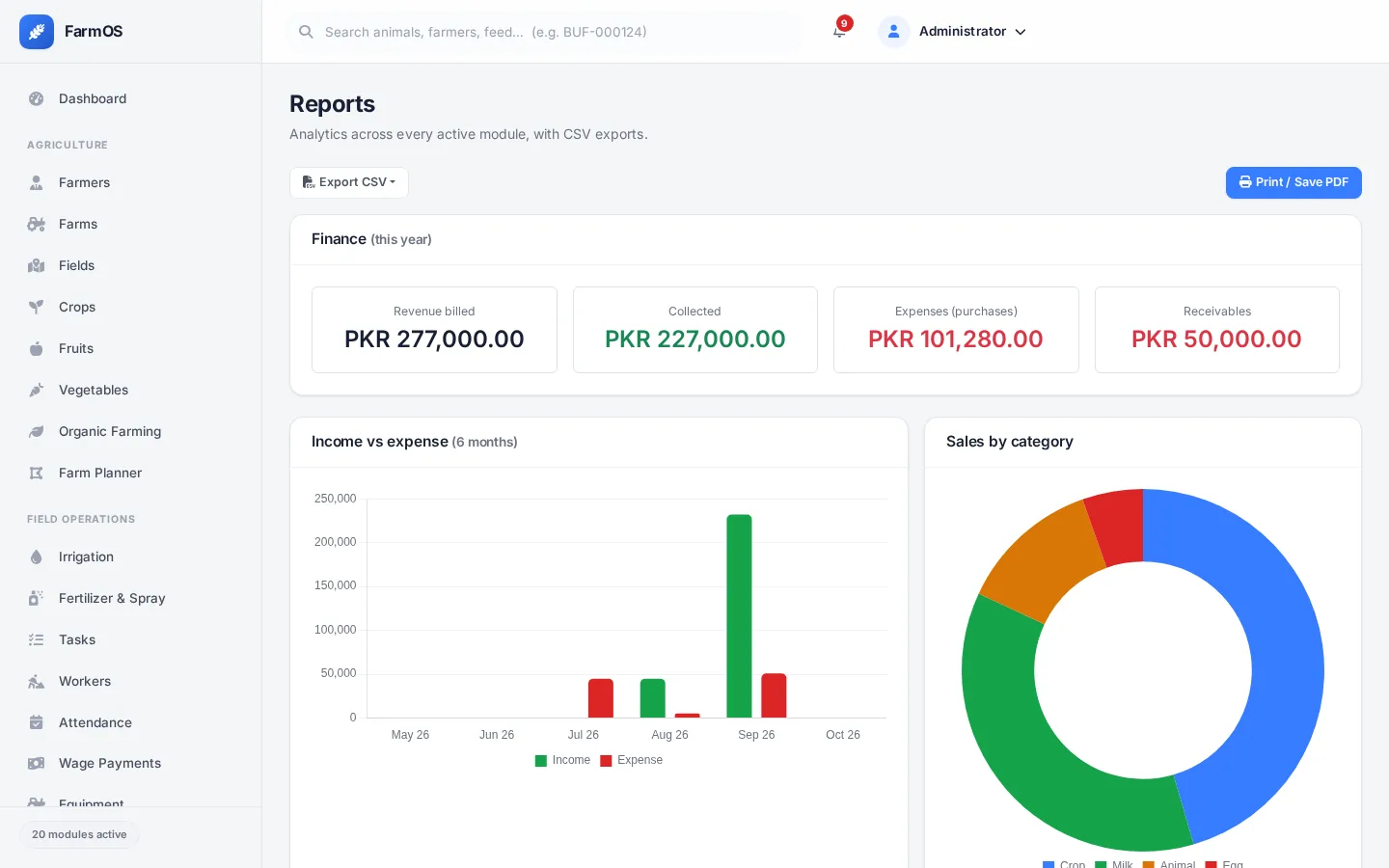Click the Collected PKR 227,000.00 value

point(694,339)
